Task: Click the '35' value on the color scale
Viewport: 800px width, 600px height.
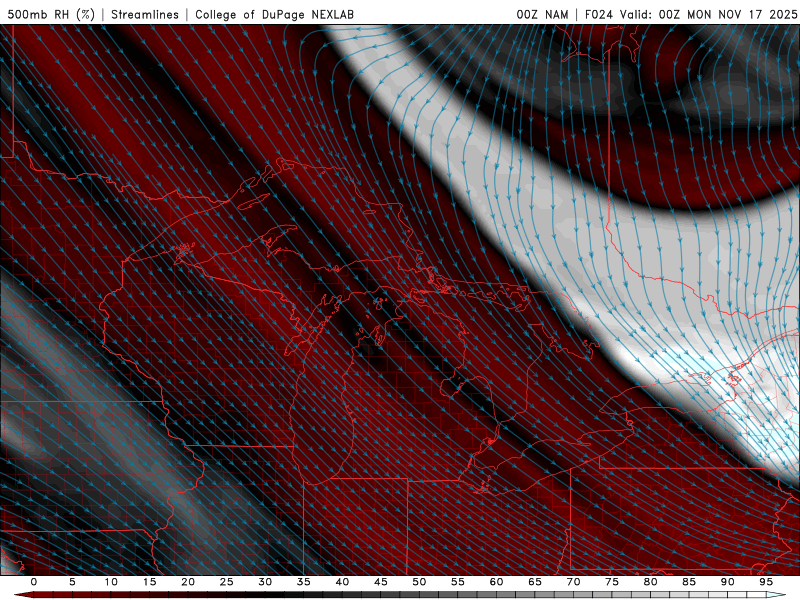Action: tap(304, 582)
